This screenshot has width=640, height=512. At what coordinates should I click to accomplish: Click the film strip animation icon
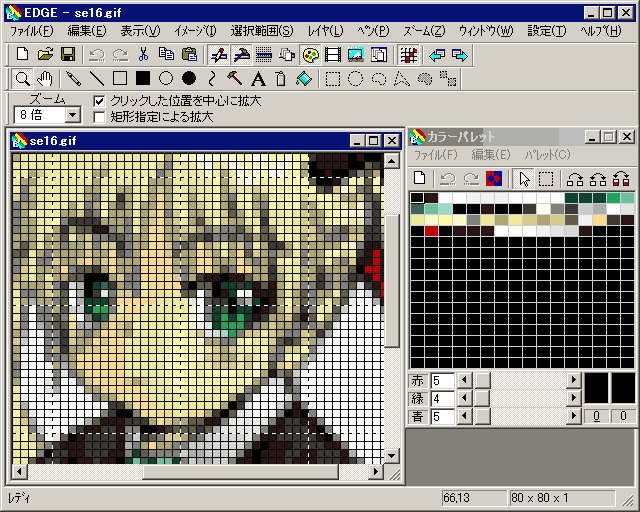pyautogui.click(x=333, y=55)
